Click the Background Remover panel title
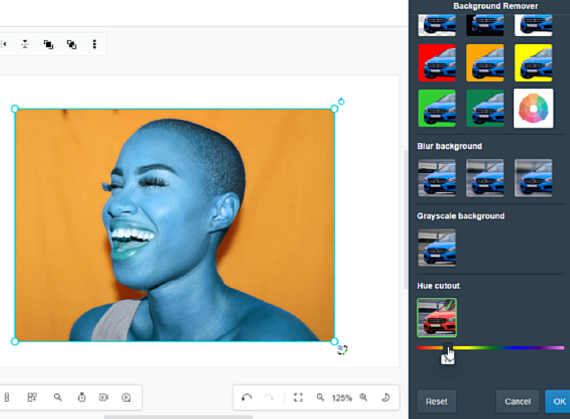Screen dimensions: 570x419 coord(495,6)
